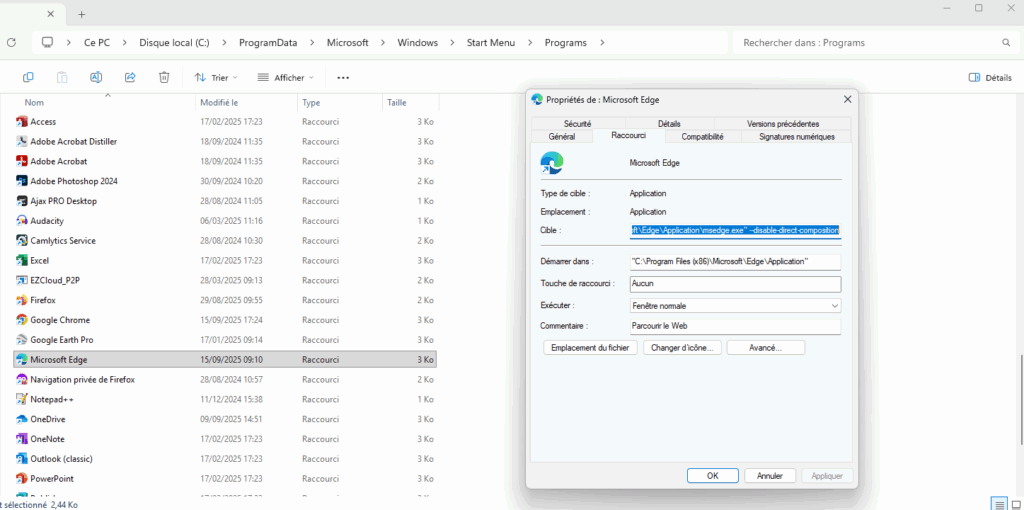Screen dimensions: 1024x510
Task: Click Disque local (C:) in the address bar
Action: pyautogui.click(x=174, y=42)
